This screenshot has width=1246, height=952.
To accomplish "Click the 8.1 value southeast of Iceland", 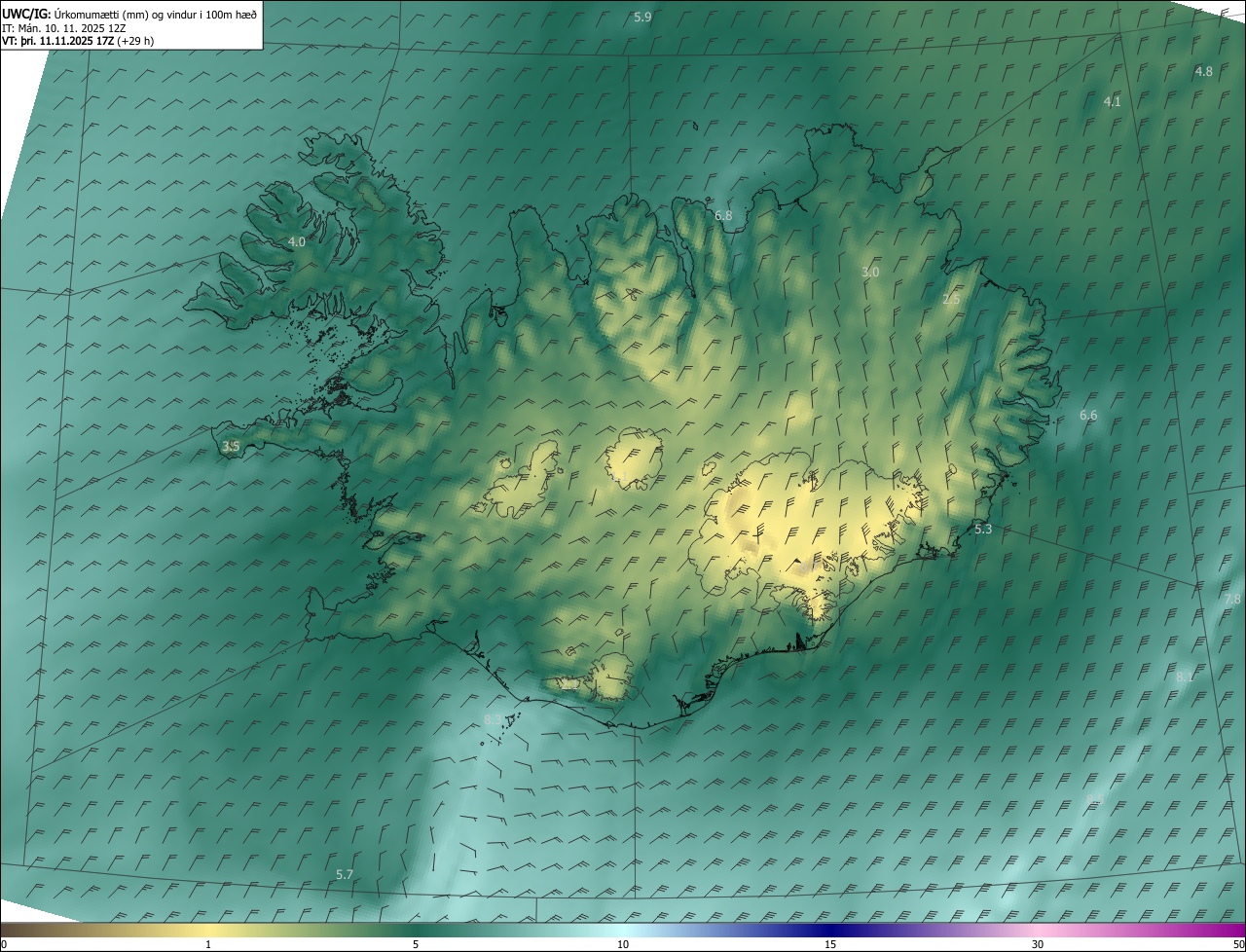I will [1185, 677].
